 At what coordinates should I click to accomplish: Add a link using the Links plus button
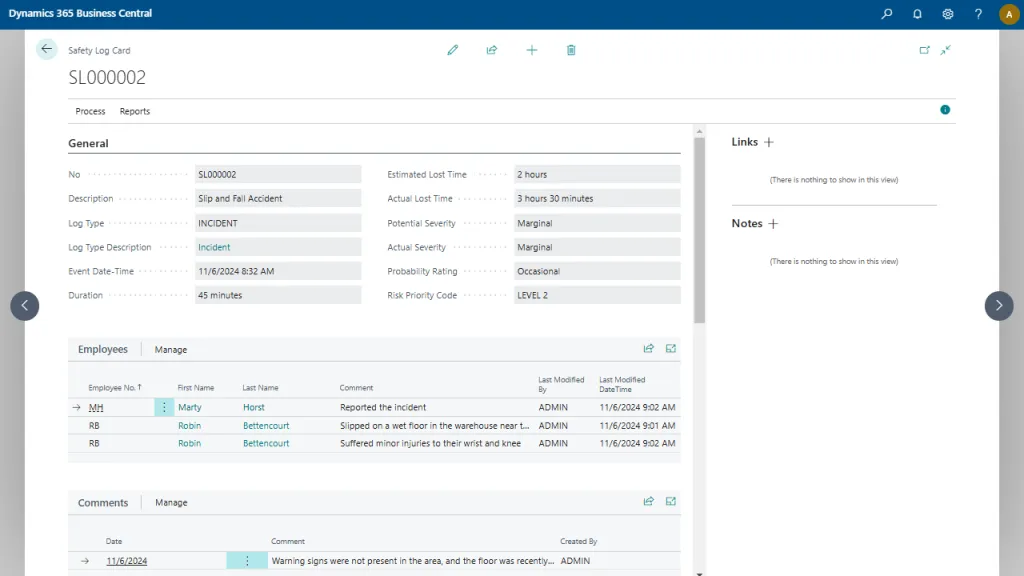767,141
